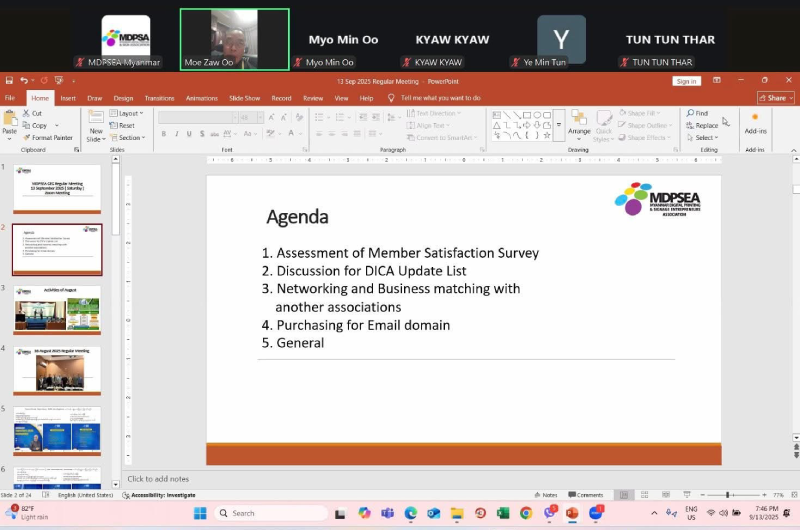Click the Sign in button
Image resolution: width=800 pixels, height=530 pixels.
pos(685,82)
